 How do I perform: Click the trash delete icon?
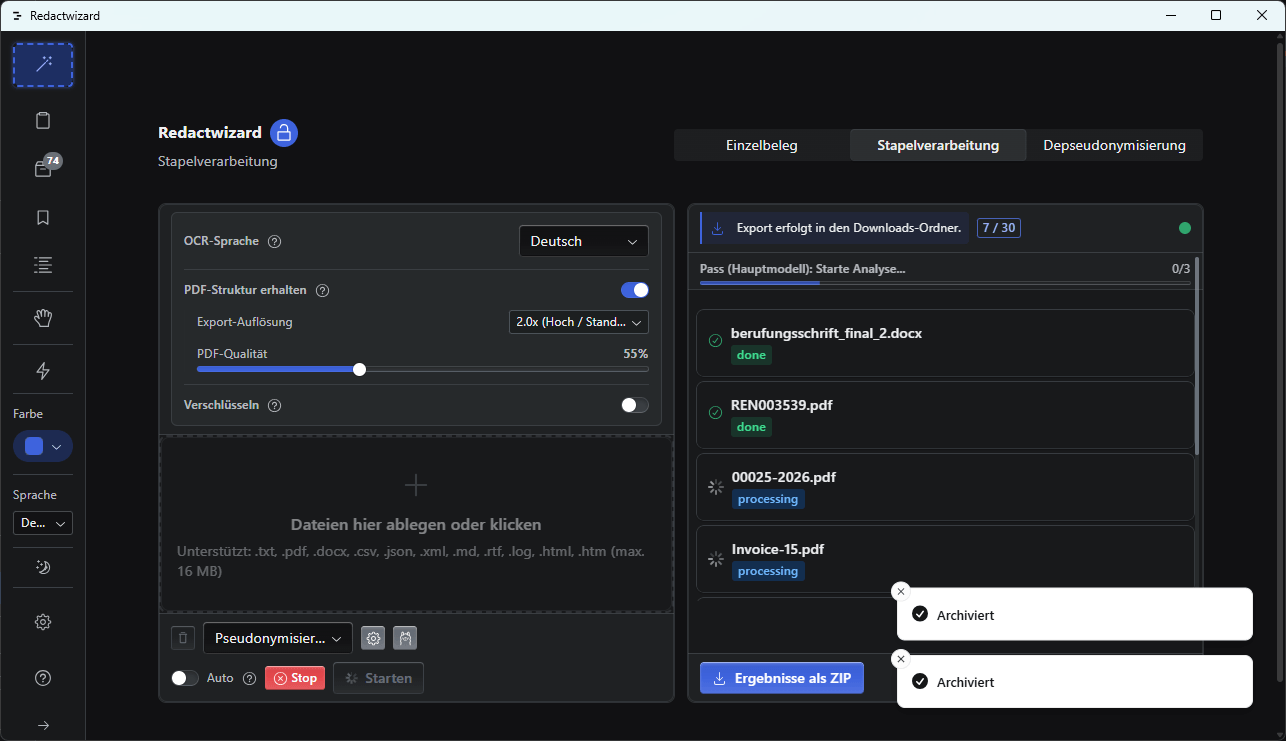(182, 638)
